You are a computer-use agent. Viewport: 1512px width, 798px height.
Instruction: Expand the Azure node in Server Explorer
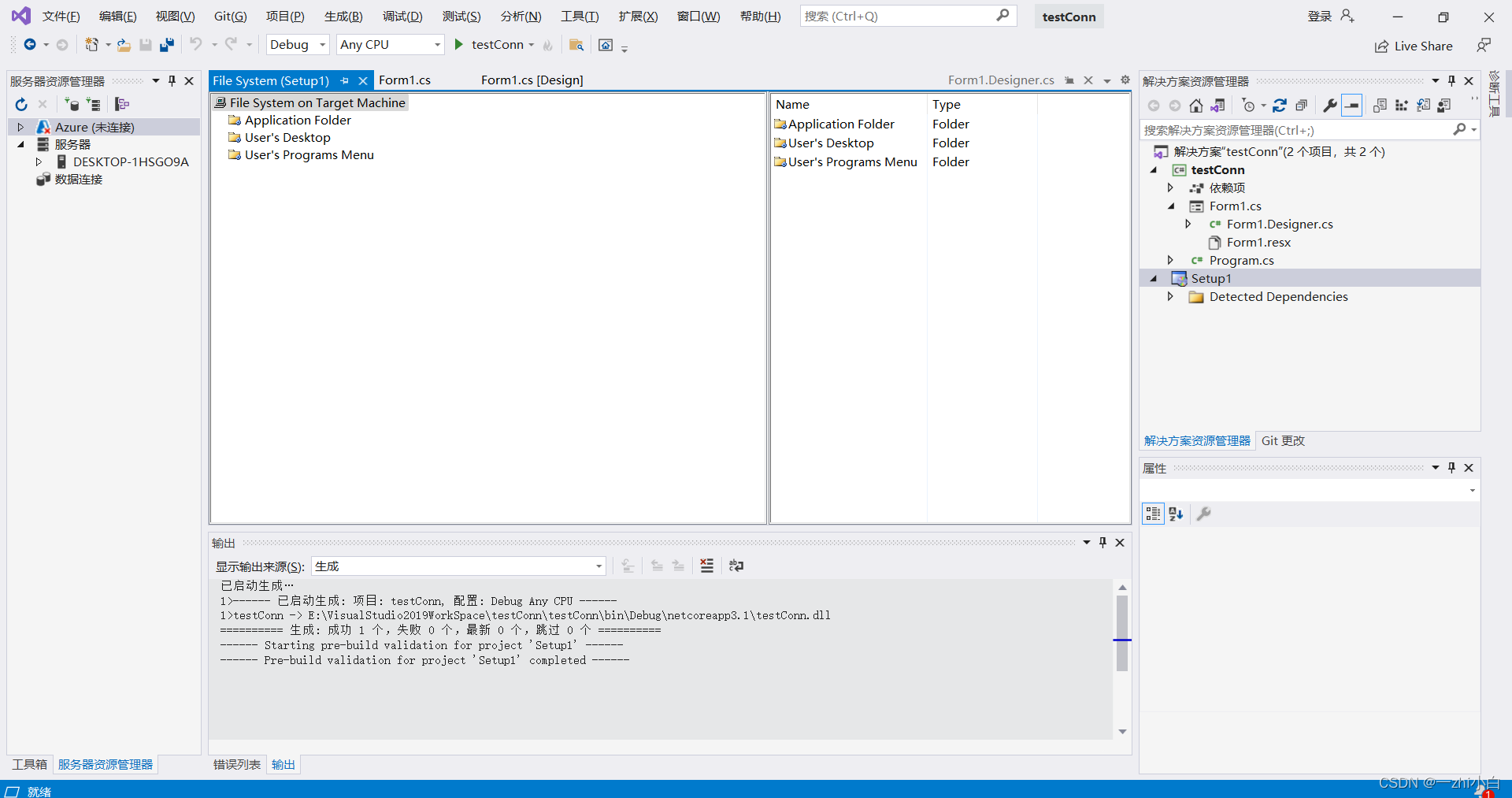20,127
